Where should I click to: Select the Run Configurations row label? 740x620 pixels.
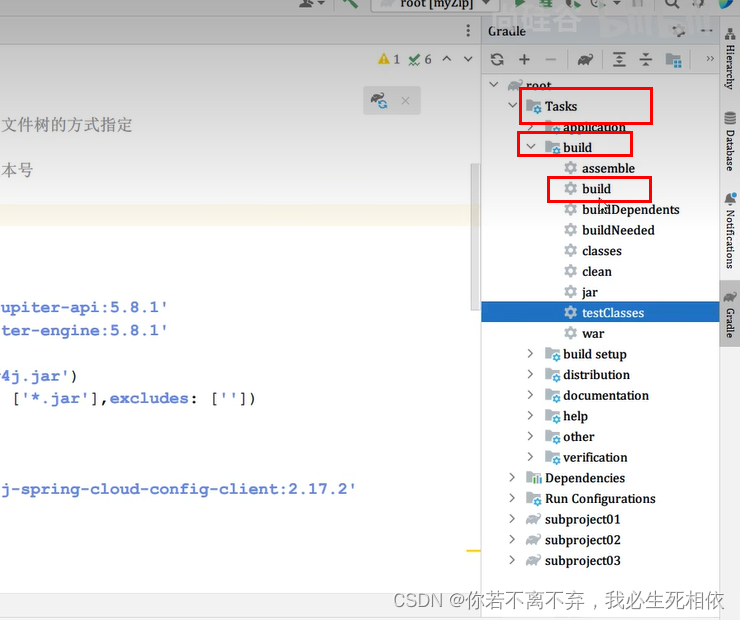click(600, 499)
